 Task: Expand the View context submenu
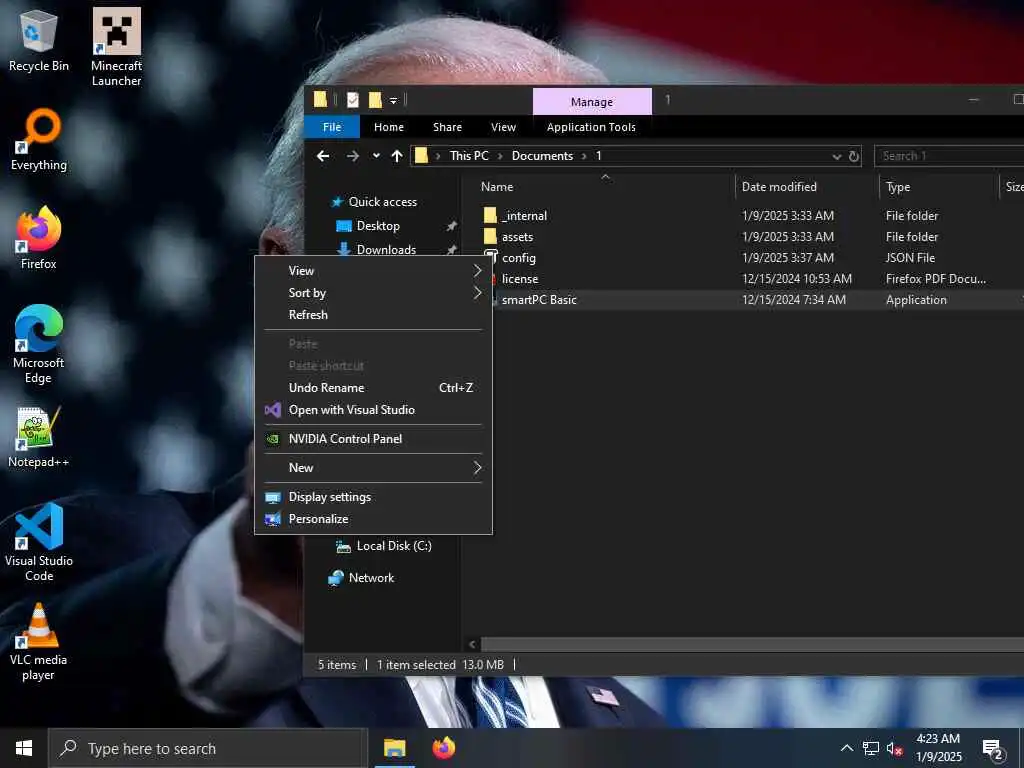tap(374, 270)
